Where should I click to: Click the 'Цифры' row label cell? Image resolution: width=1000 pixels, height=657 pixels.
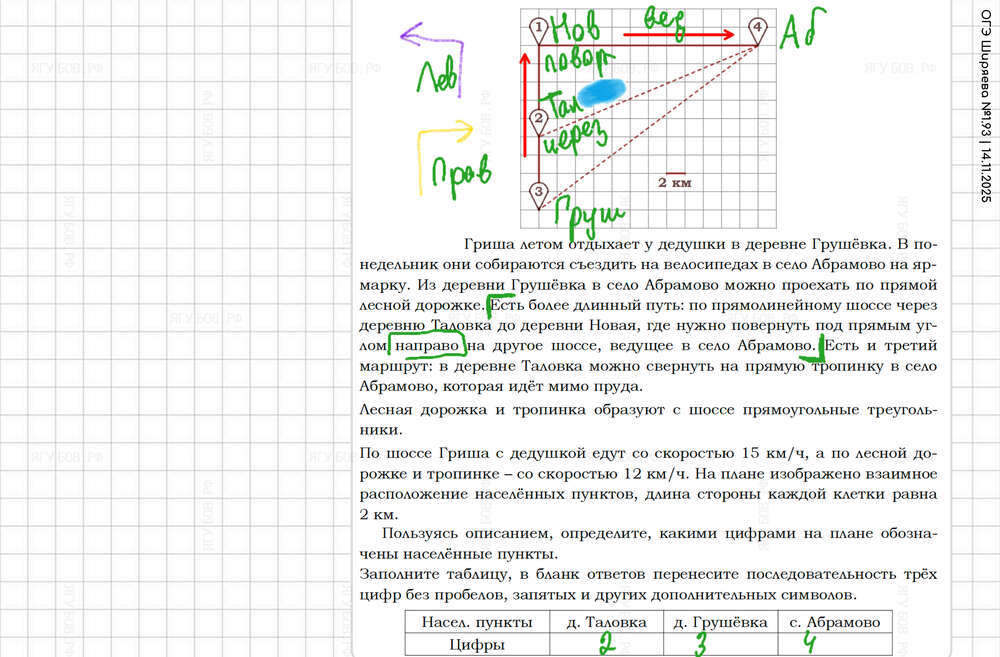coord(477,644)
